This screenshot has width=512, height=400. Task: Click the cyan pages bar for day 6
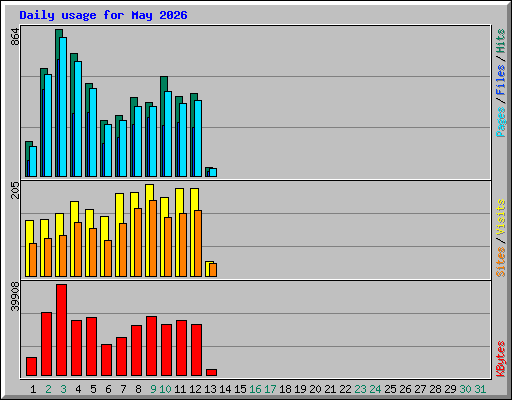click(x=108, y=150)
